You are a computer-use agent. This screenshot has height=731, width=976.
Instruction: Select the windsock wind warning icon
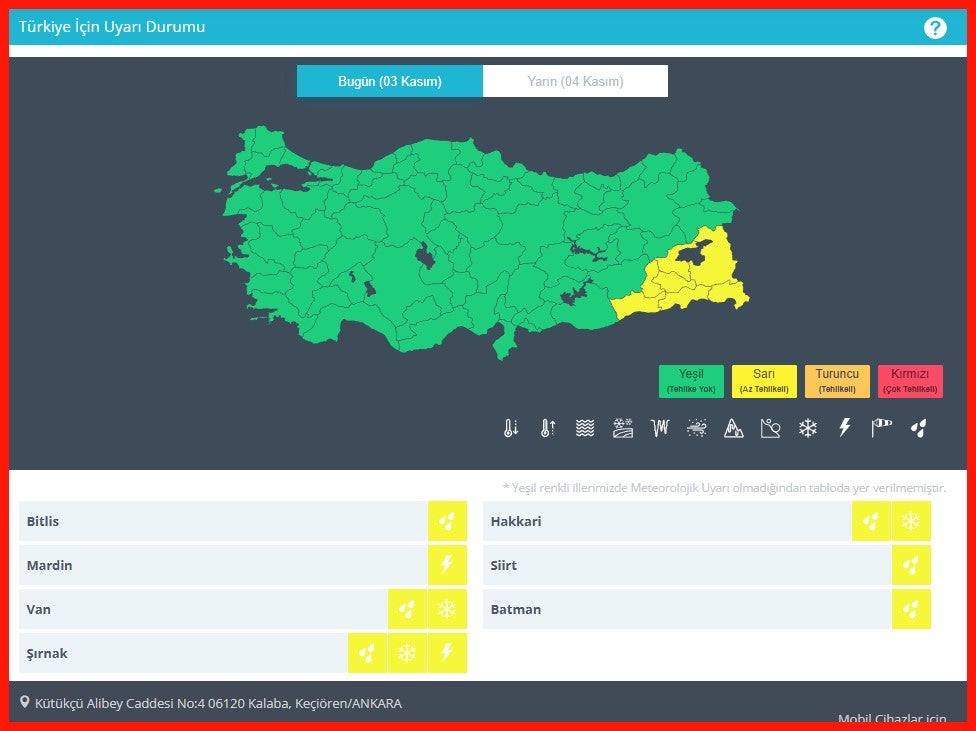pos(881,428)
